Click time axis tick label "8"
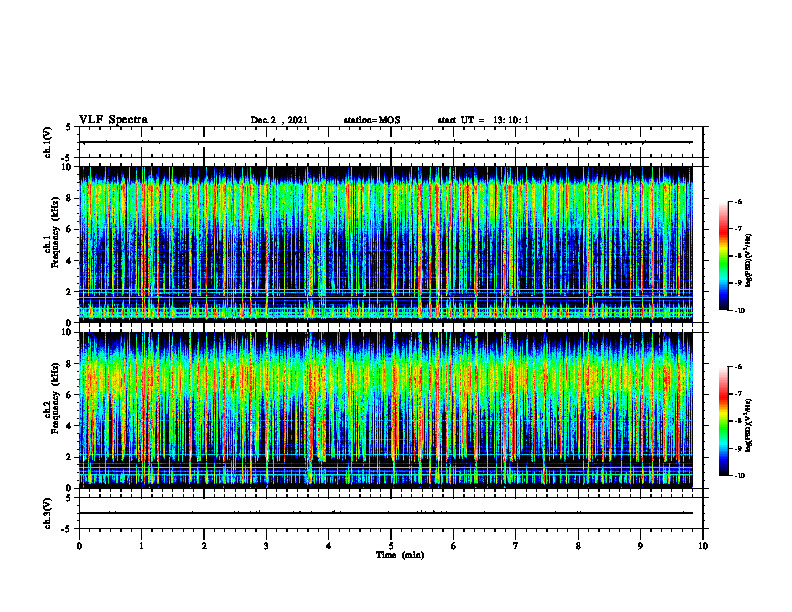 (578, 546)
